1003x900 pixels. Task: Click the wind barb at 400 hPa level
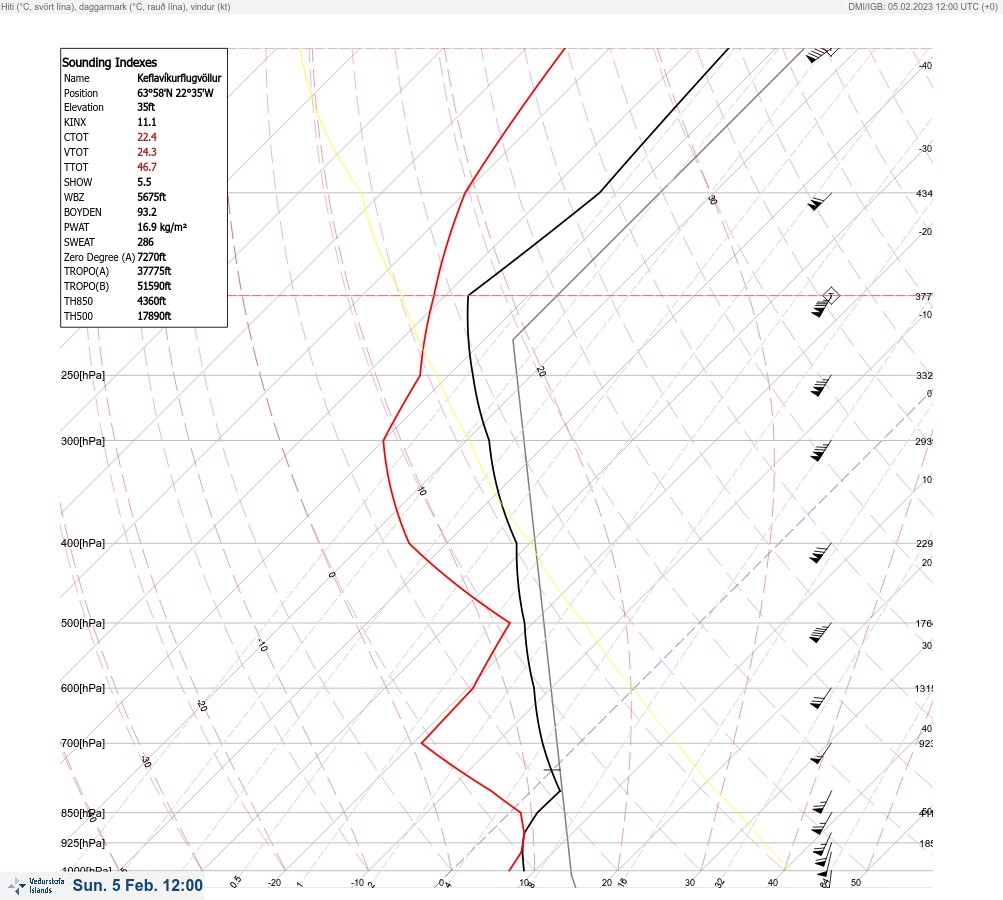click(821, 553)
